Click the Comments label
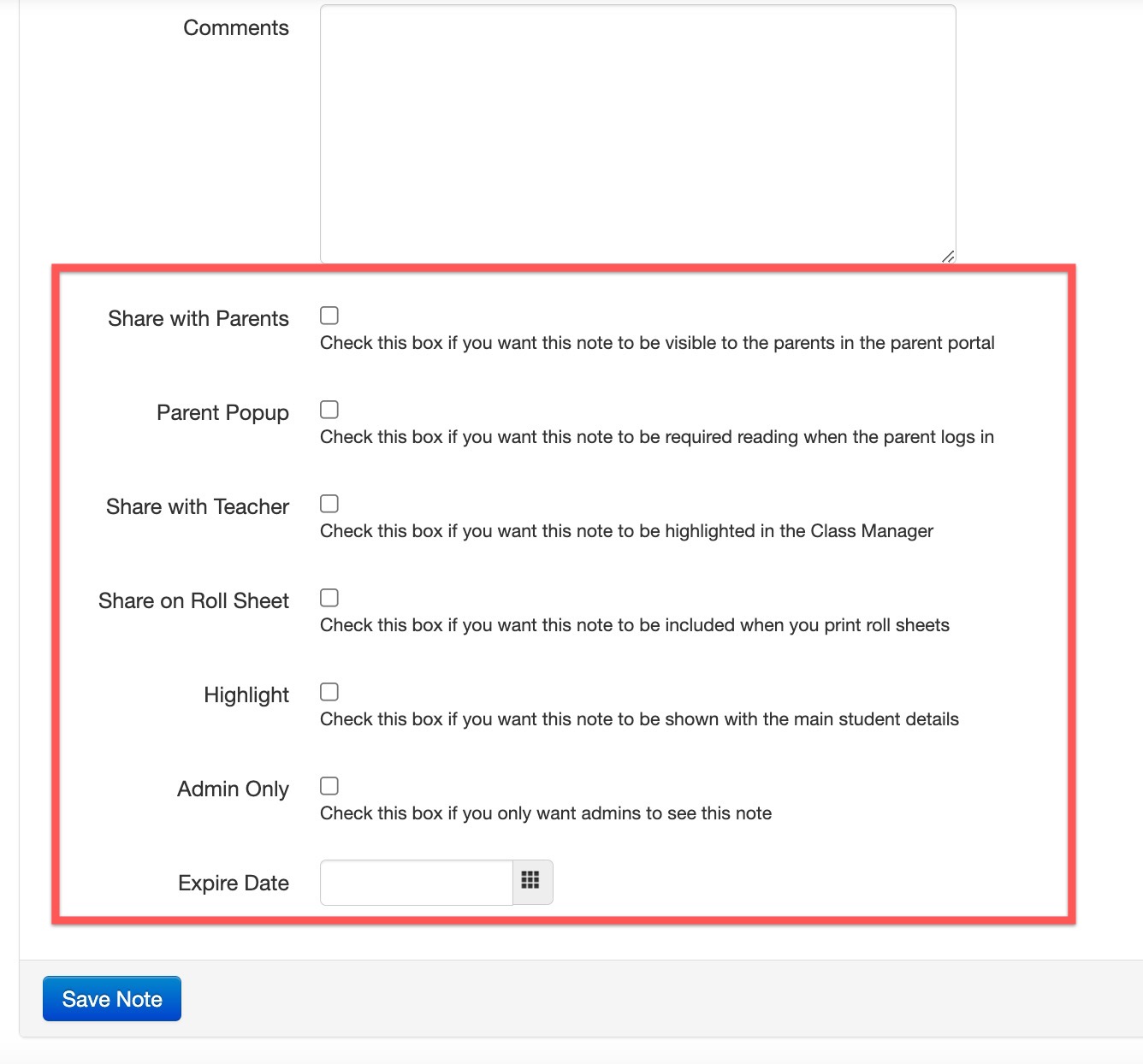Viewport: 1143px width, 1064px height. click(236, 28)
